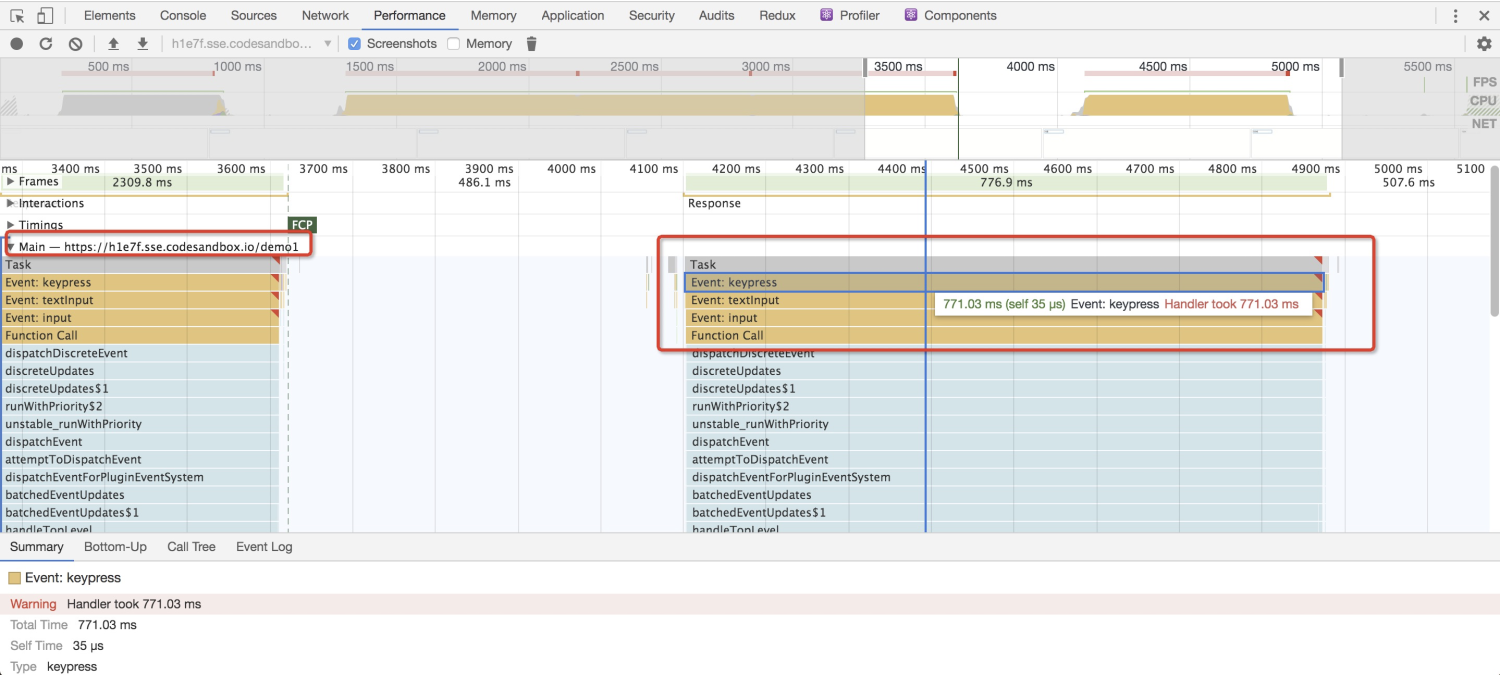Select the left Event: keypress bar
The width and height of the screenshot is (1500, 675).
(140, 283)
